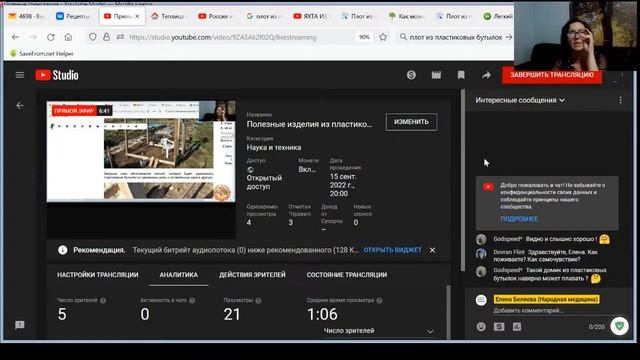640x360 pixels.
Task: Expand Интересные сообщения chat filter dropdown
Action: pyautogui.click(x=520, y=100)
